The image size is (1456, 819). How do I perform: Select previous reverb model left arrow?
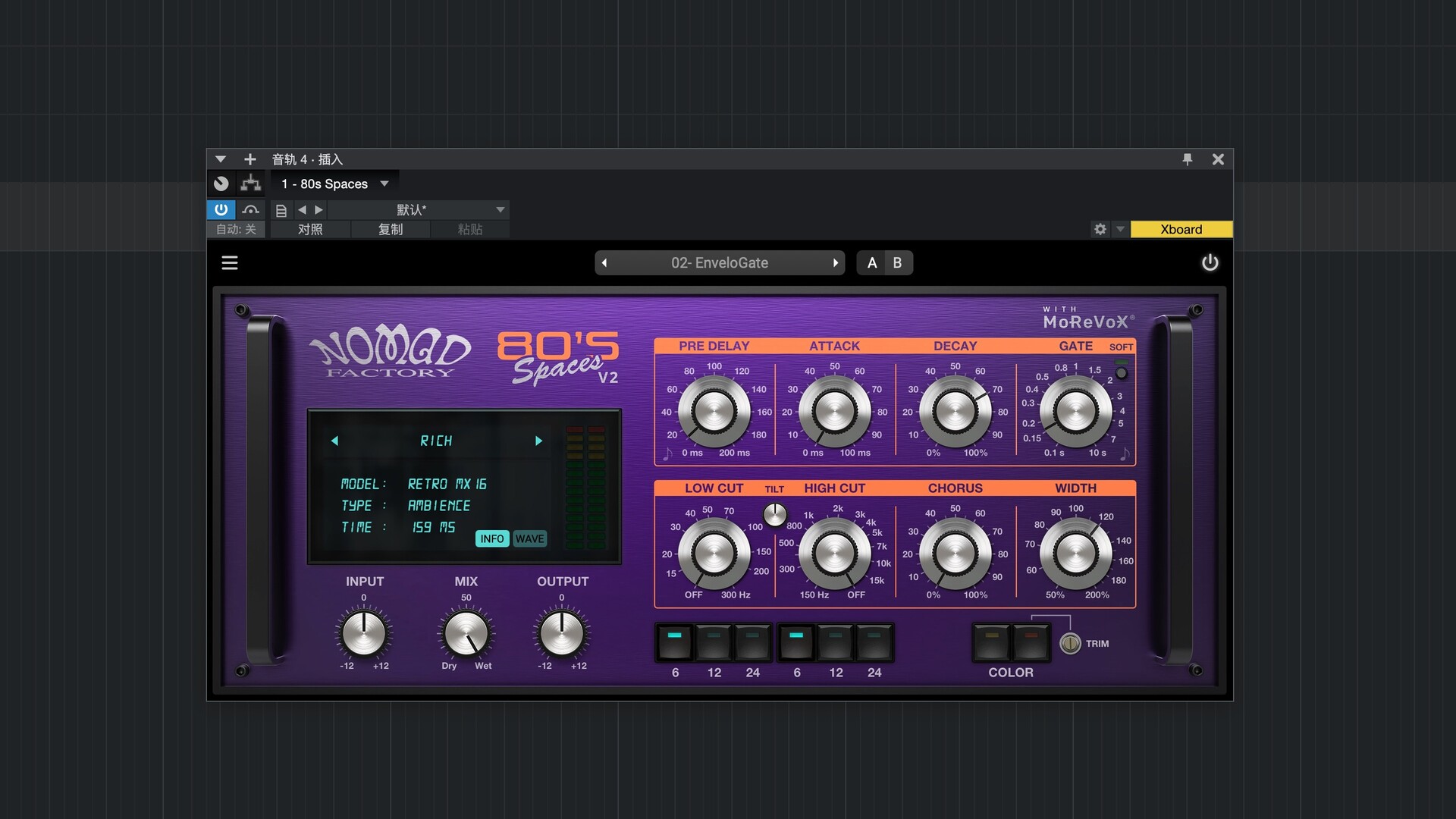pyautogui.click(x=334, y=441)
